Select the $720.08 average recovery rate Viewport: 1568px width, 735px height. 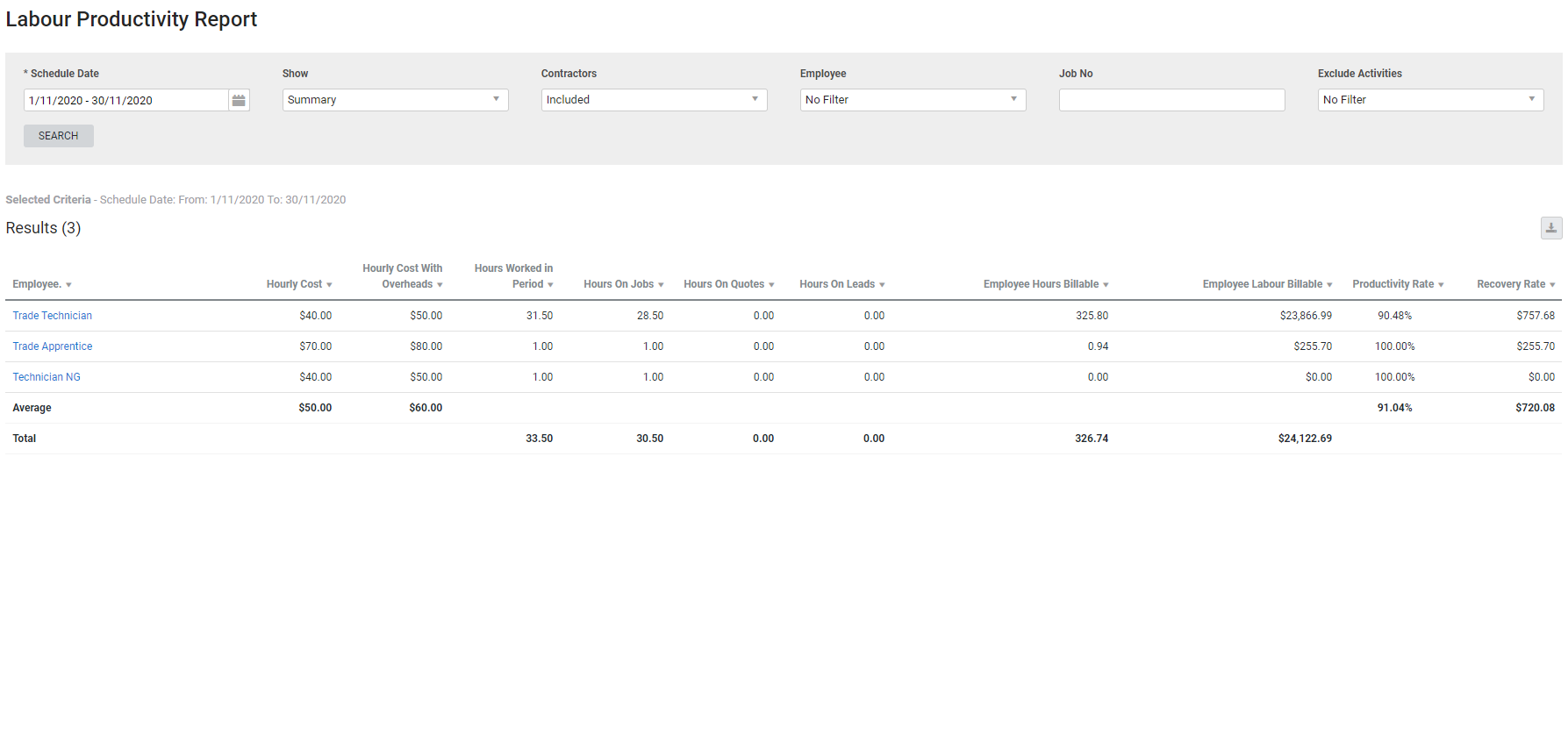(x=1536, y=408)
